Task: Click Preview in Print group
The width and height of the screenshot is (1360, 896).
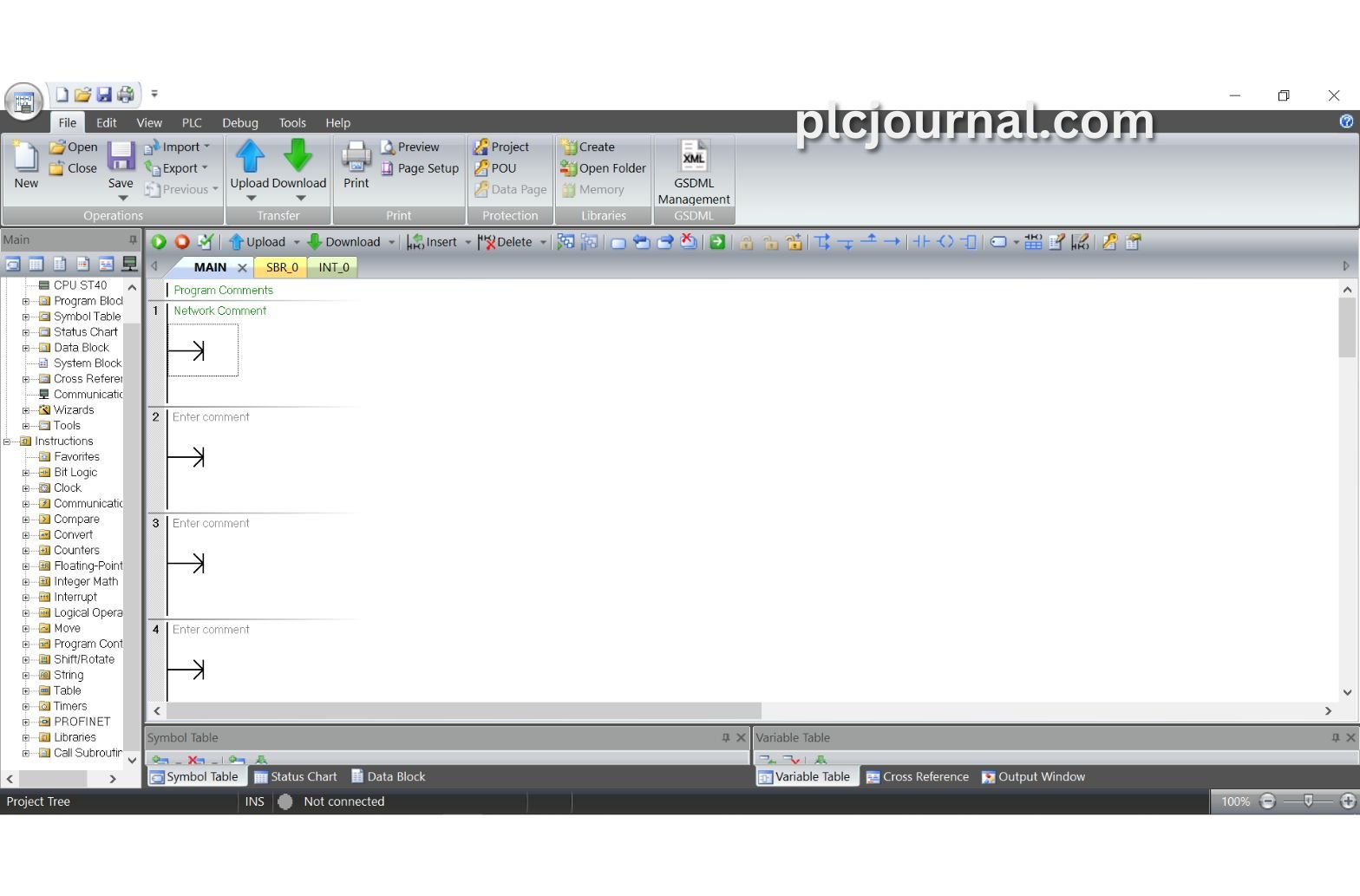Action: 409,147
